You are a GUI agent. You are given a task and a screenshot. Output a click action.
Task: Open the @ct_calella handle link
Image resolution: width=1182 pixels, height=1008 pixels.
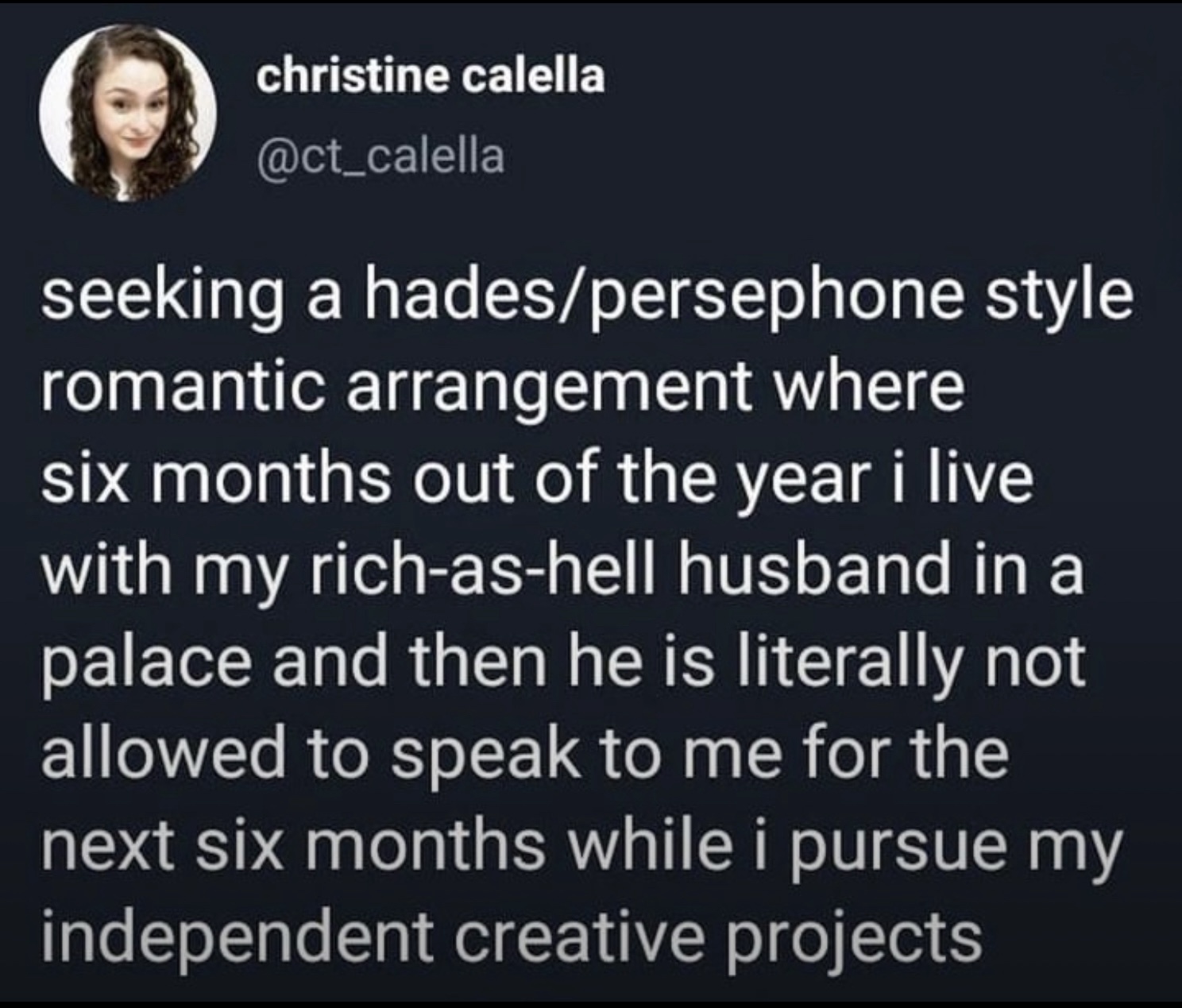pos(381,156)
